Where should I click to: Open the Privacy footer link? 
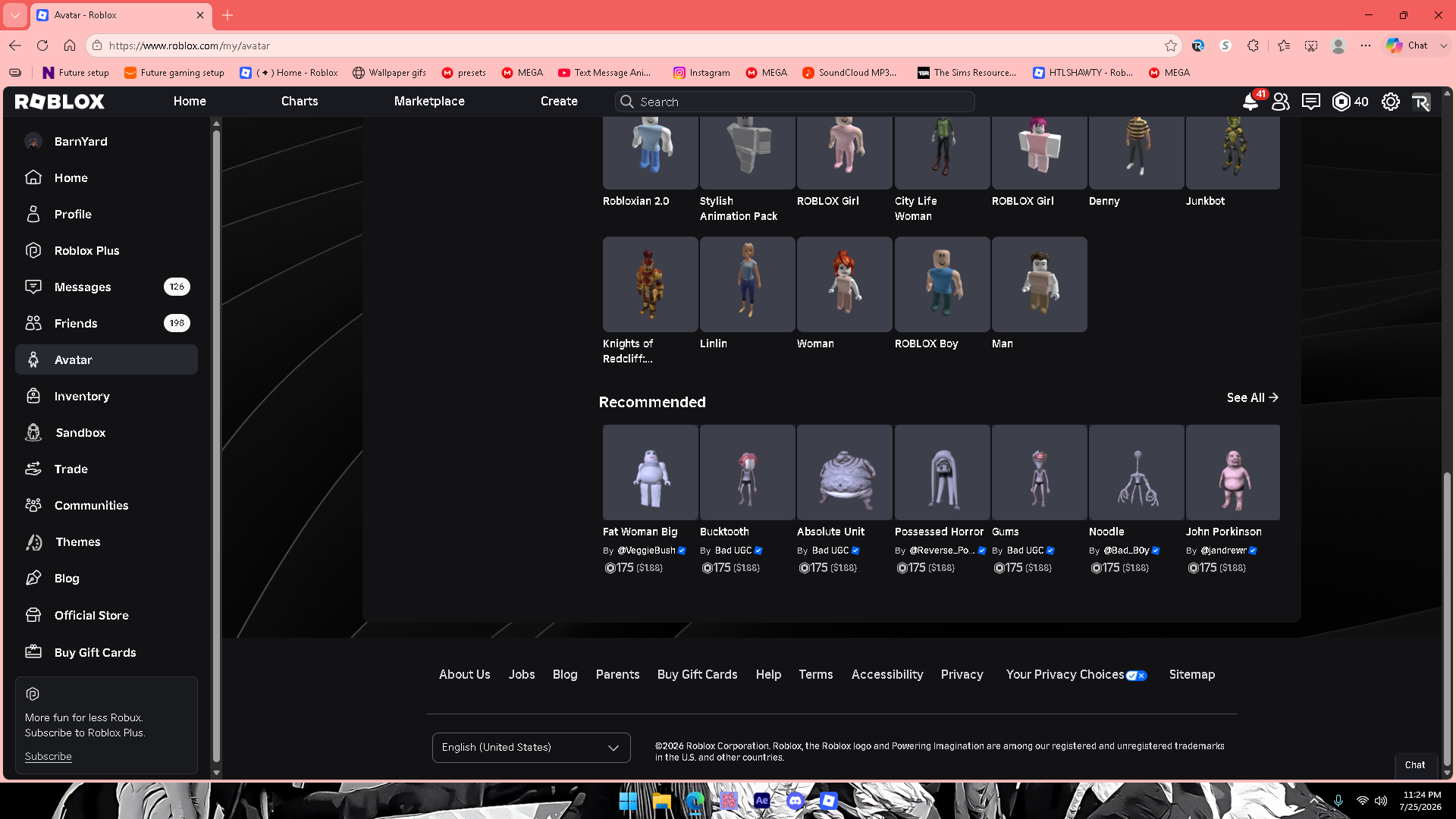pos(962,675)
